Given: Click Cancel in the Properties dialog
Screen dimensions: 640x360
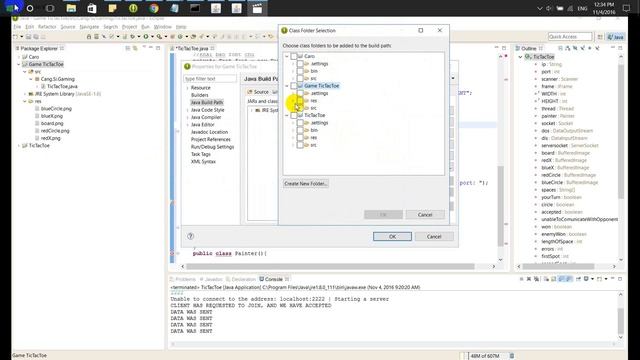Looking at the screenshot, I should (434, 236).
